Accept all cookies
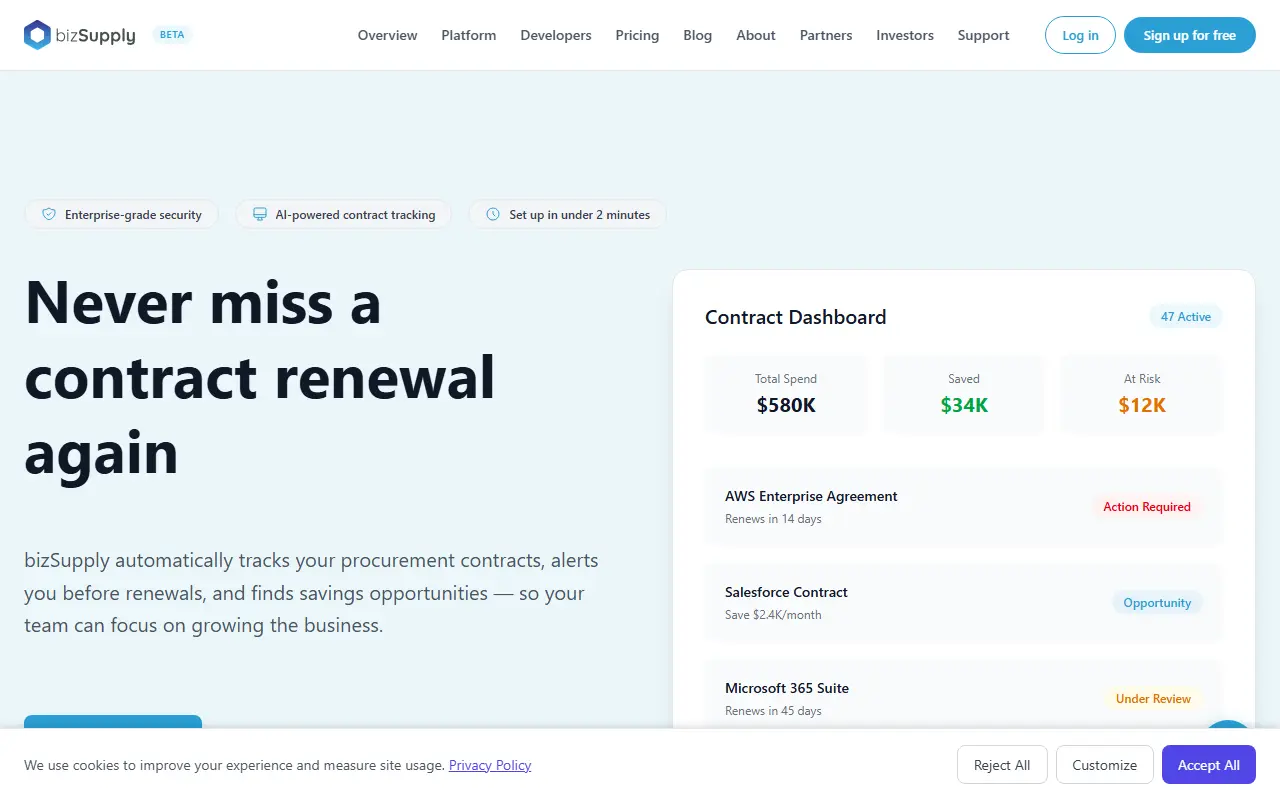Viewport: 1280px width, 800px height. tap(1209, 765)
